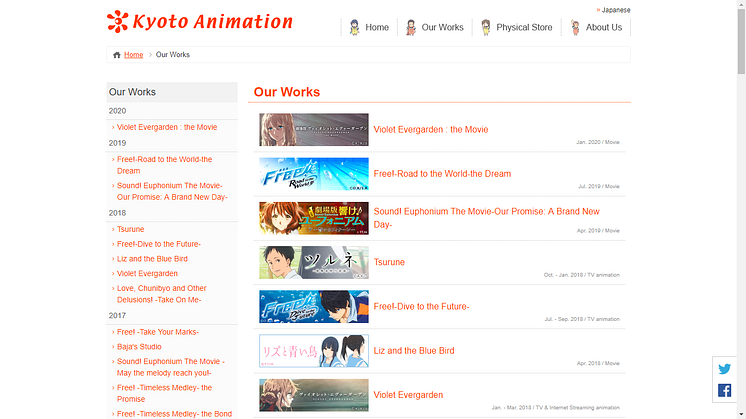Open Free!-Dive to the Future- title link
The image size is (746, 419).
(421, 307)
